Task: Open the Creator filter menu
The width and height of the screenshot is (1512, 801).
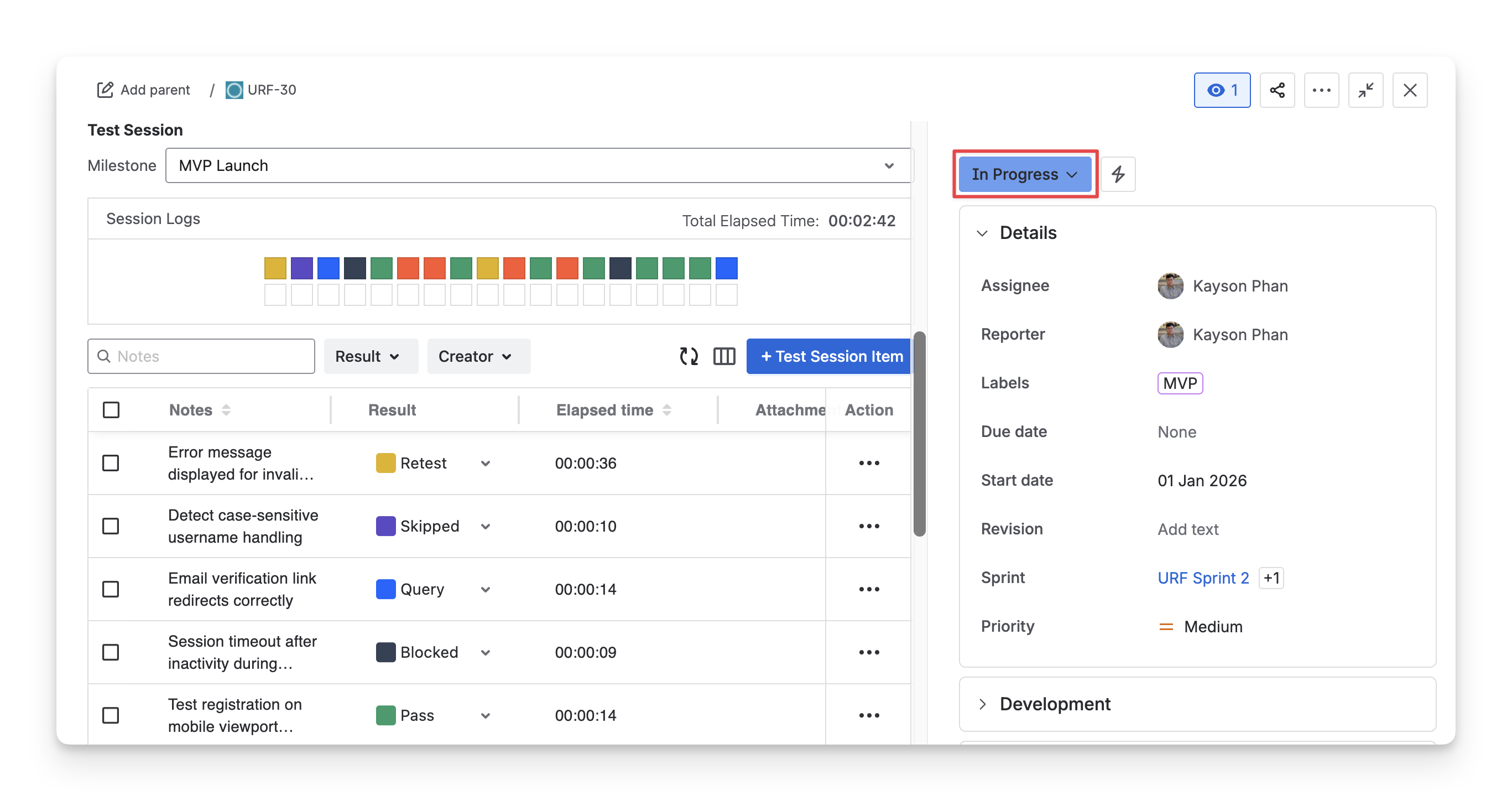Action: tap(478, 356)
